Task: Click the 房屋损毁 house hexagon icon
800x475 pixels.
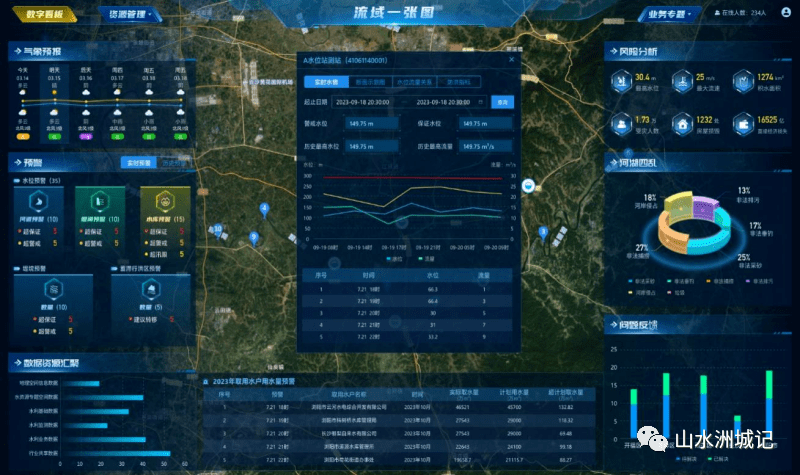Action: [x=682, y=124]
